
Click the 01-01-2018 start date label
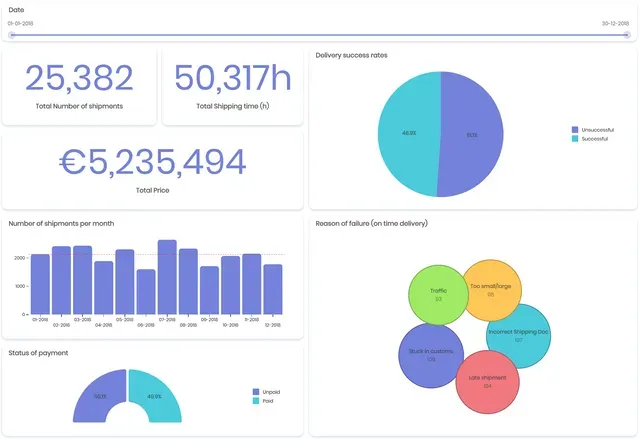[20, 23]
